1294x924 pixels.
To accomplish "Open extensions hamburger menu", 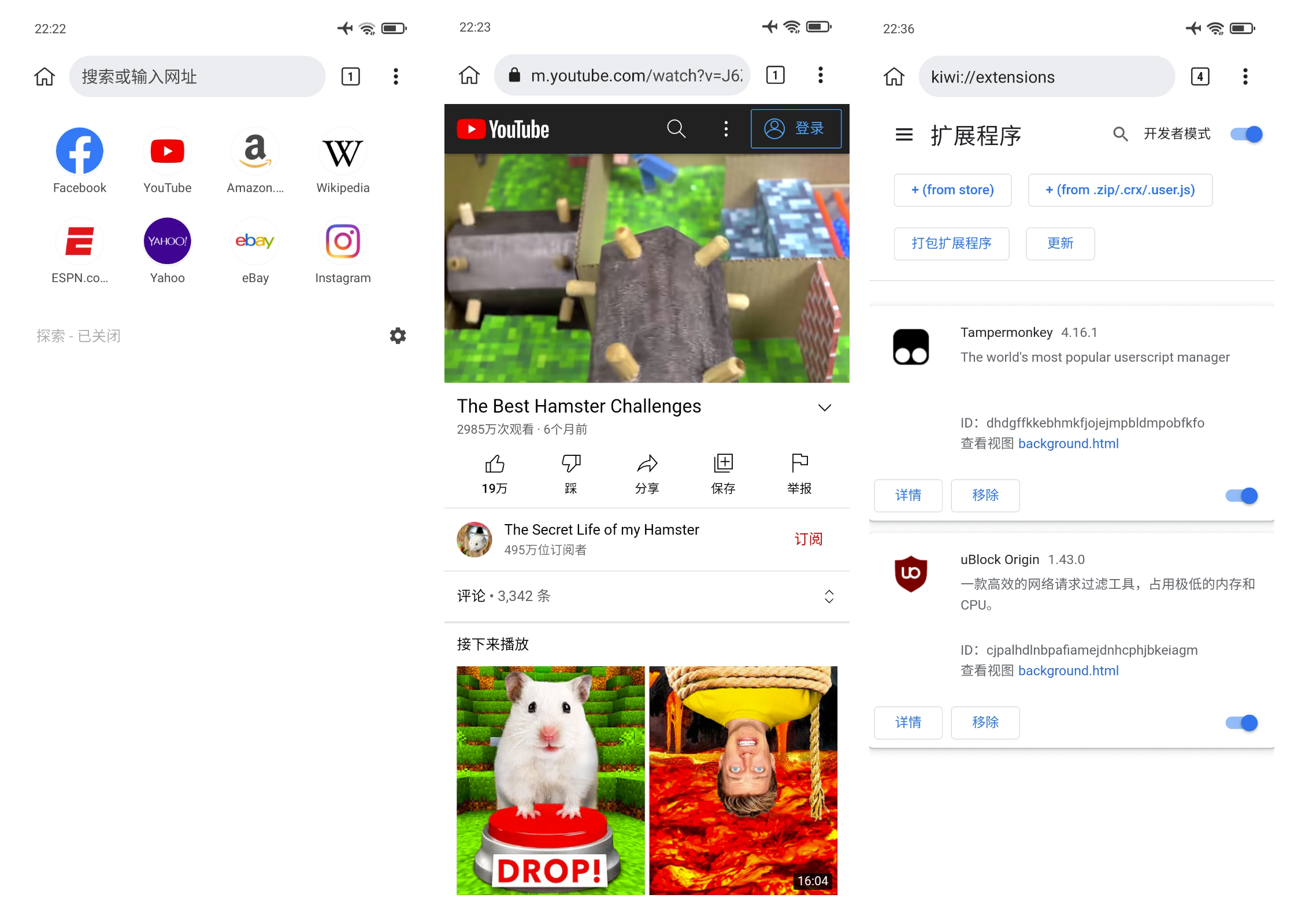I will [904, 135].
